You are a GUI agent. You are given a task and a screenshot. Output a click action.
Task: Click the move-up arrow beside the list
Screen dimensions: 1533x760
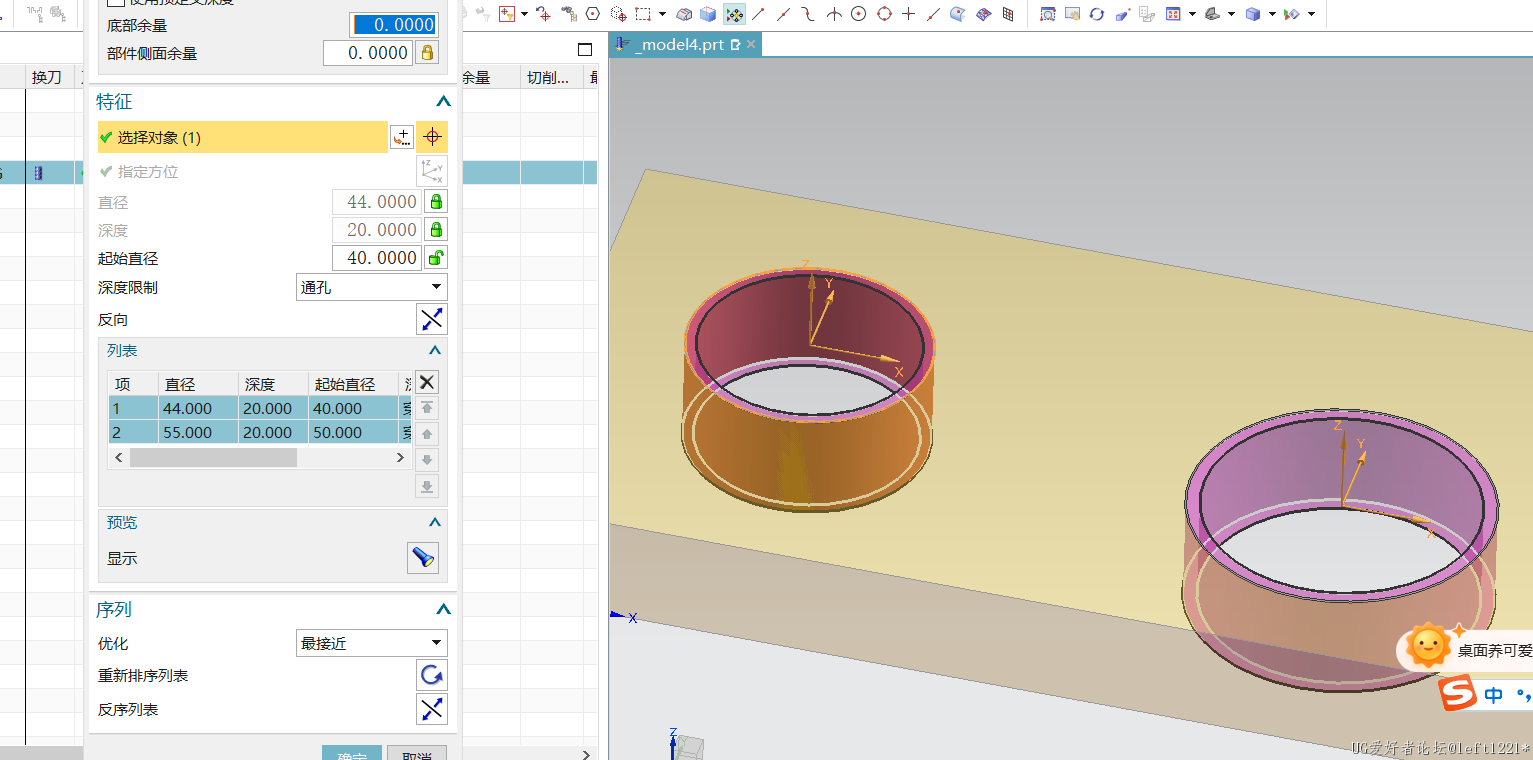point(427,434)
